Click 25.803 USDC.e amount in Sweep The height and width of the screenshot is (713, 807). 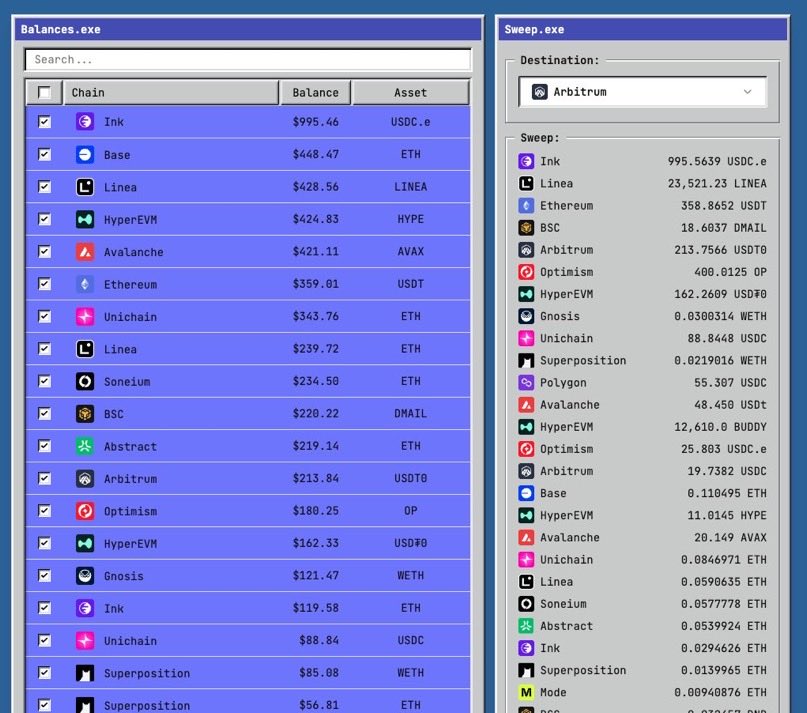[x=724, y=449]
